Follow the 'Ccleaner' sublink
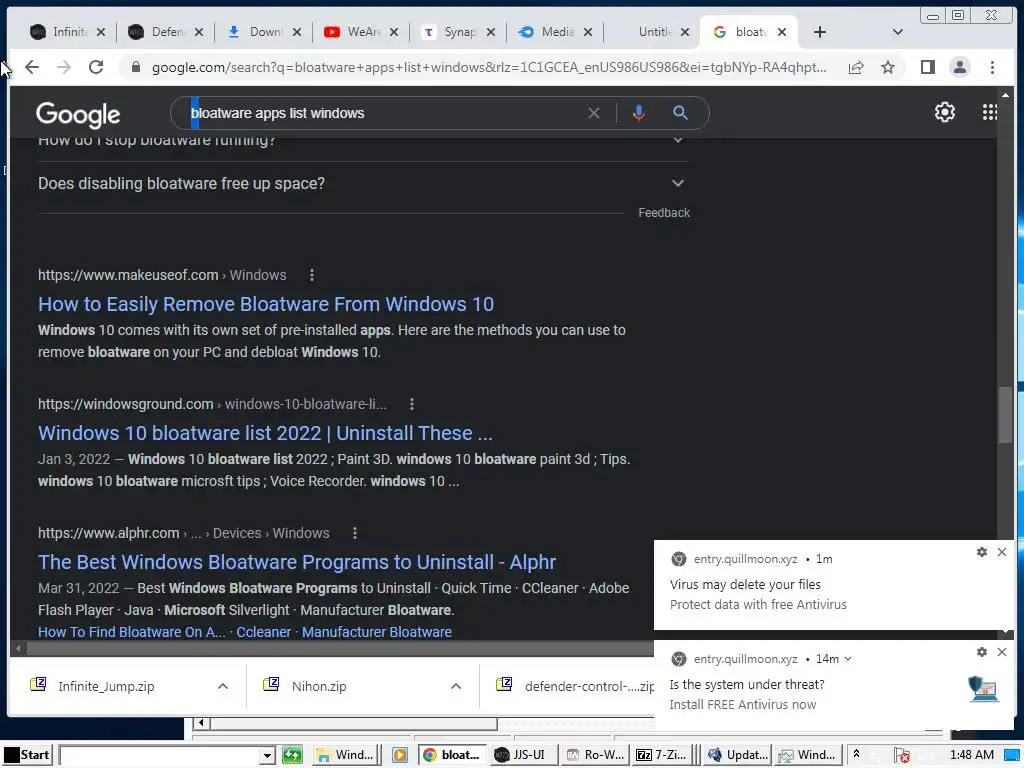 [x=263, y=632]
